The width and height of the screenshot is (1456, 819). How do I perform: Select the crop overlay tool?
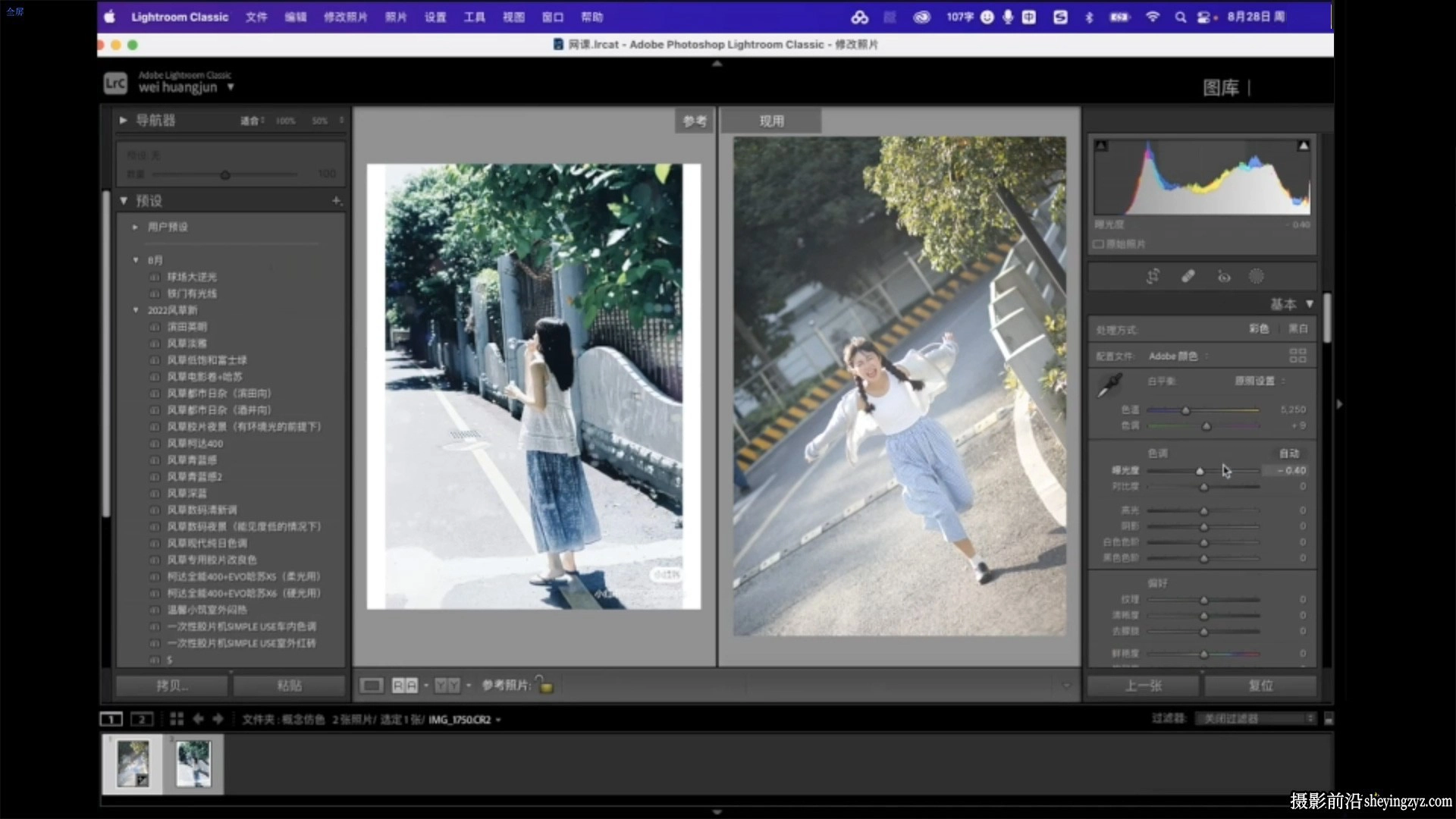pos(1153,277)
